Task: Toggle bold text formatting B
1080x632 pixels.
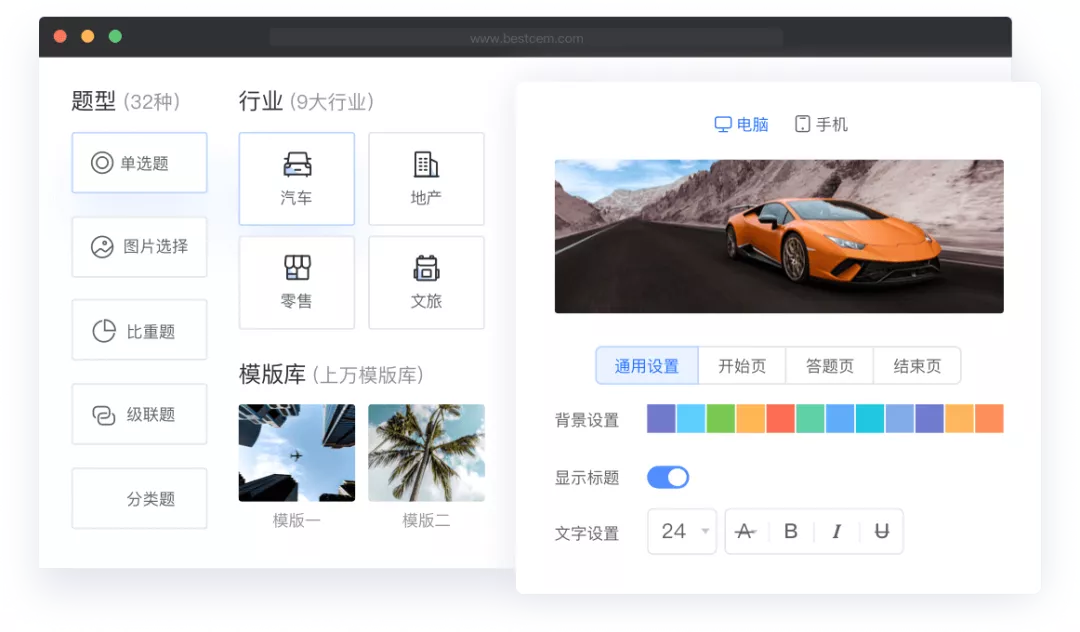Action: click(791, 532)
